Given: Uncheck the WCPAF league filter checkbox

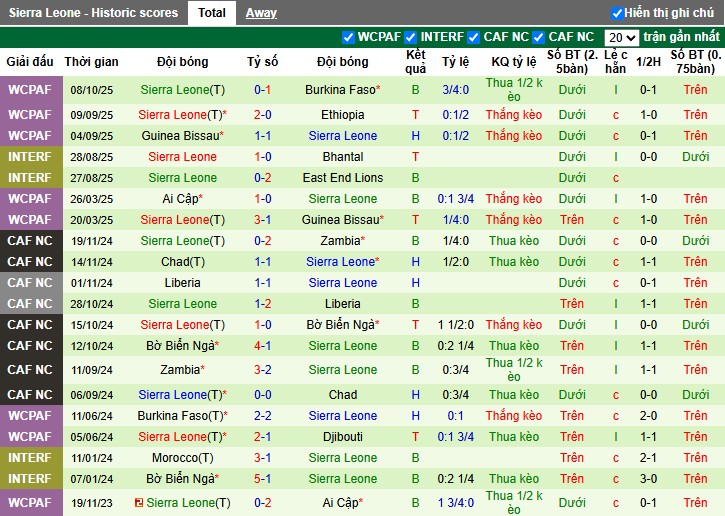Looking at the screenshot, I should point(348,37).
